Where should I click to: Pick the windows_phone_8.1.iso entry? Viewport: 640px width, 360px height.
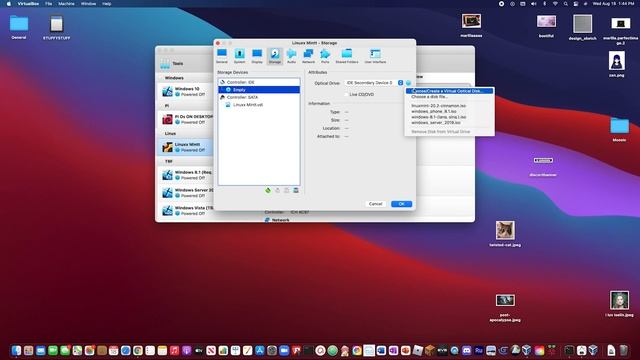[449, 111]
